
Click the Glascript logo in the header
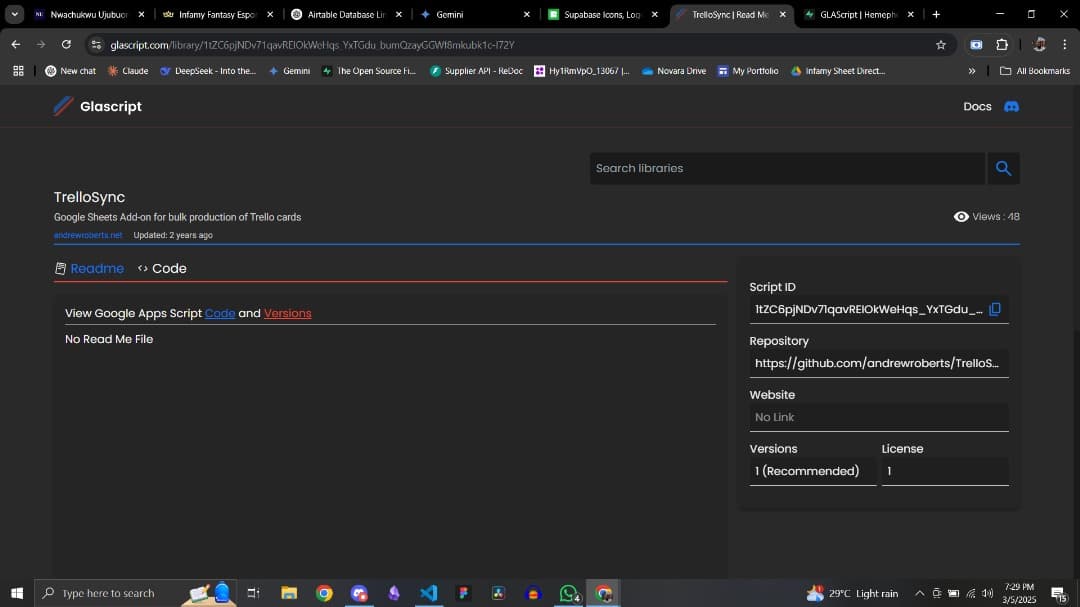[98, 106]
